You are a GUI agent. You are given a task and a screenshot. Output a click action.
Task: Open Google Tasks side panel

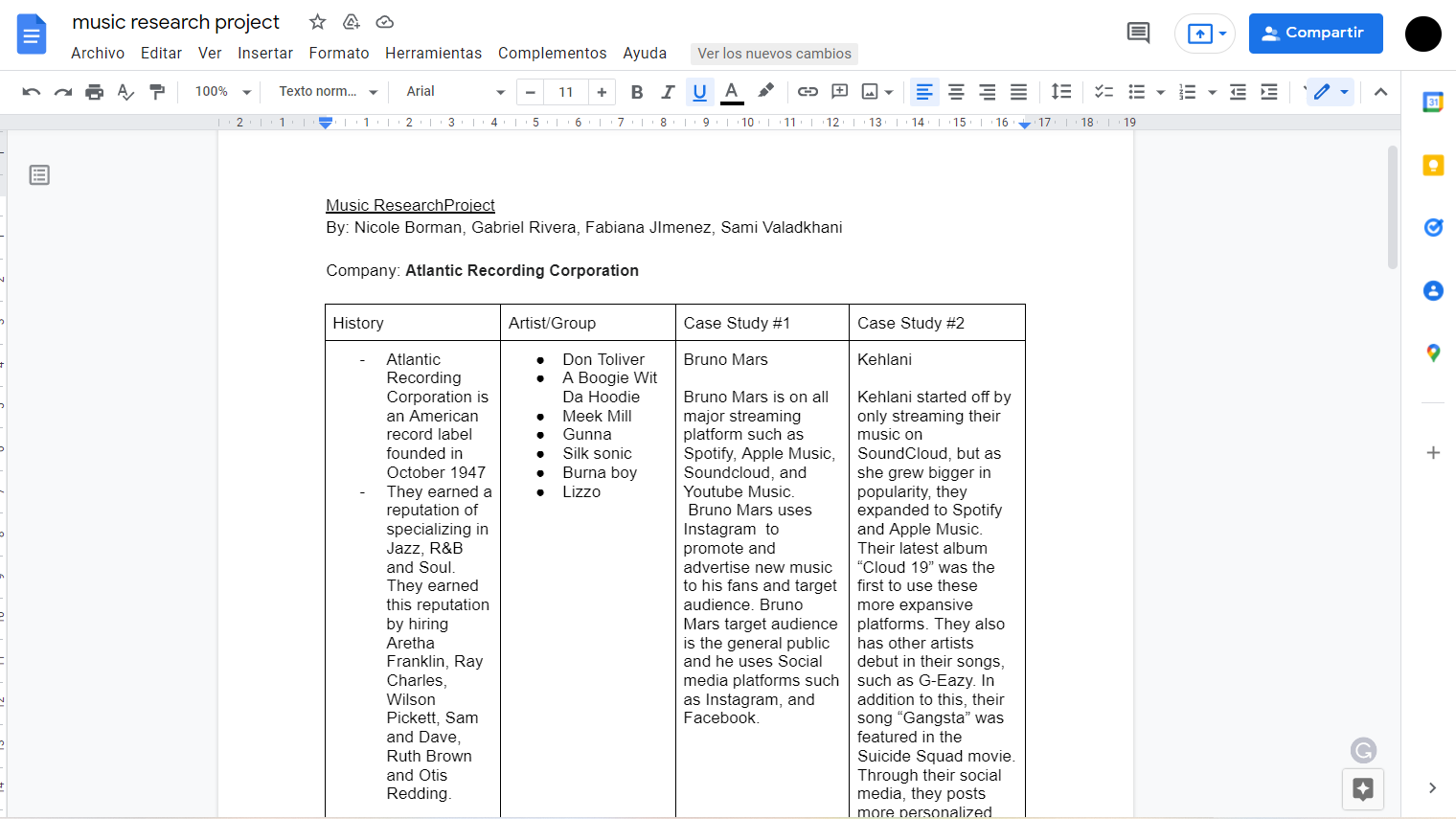[x=1433, y=227]
